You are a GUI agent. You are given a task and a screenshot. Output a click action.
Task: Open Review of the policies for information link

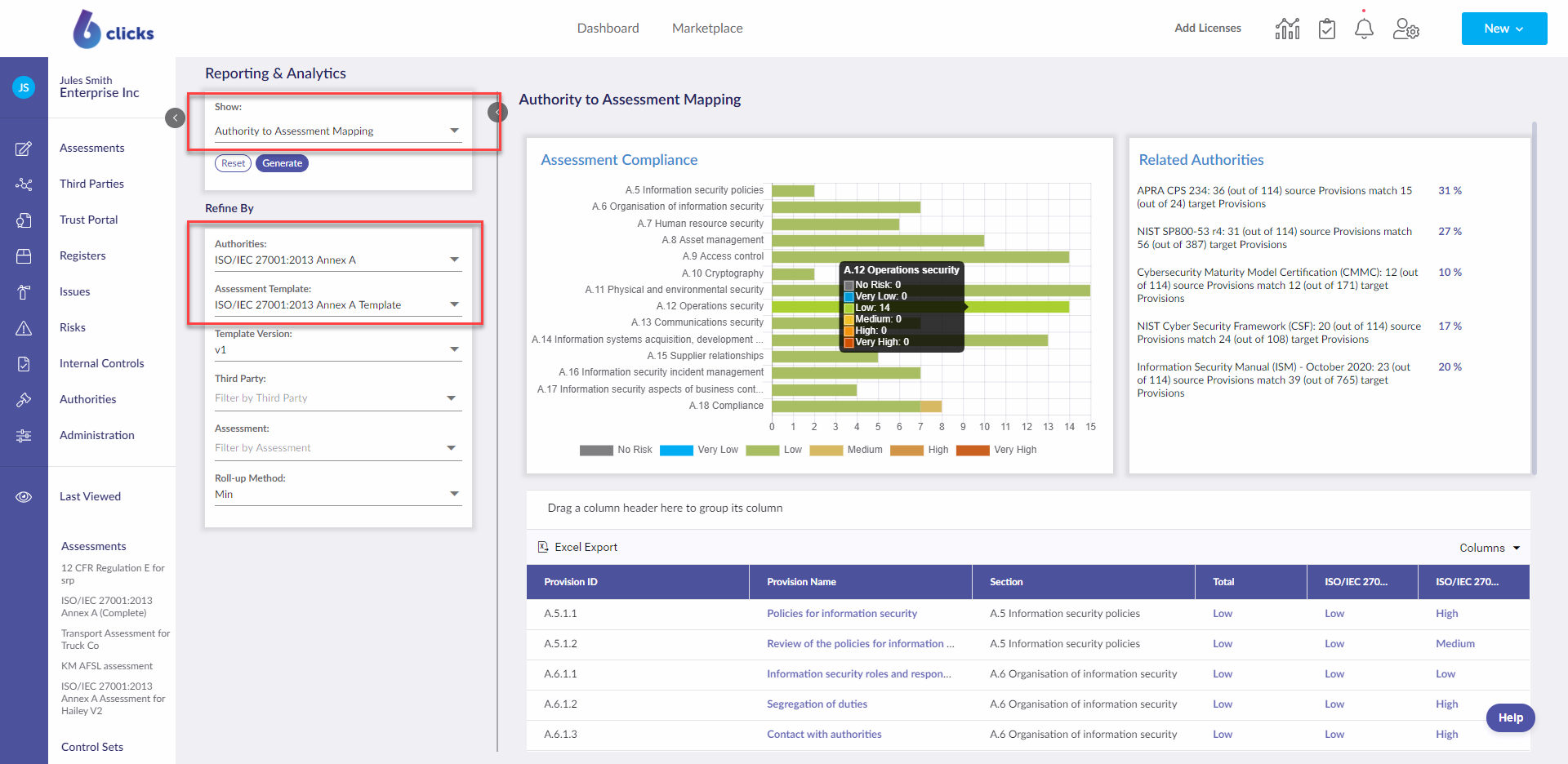click(x=860, y=644)
